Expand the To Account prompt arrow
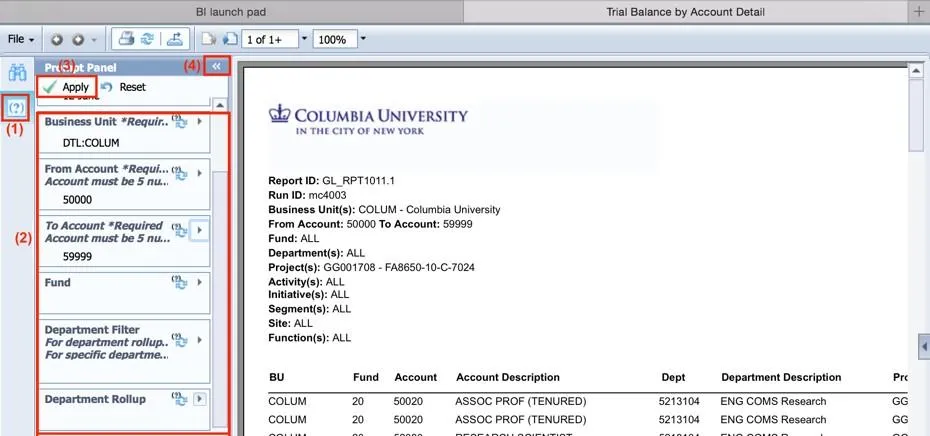This screenshot has height=436, width=930. (200, 230)
